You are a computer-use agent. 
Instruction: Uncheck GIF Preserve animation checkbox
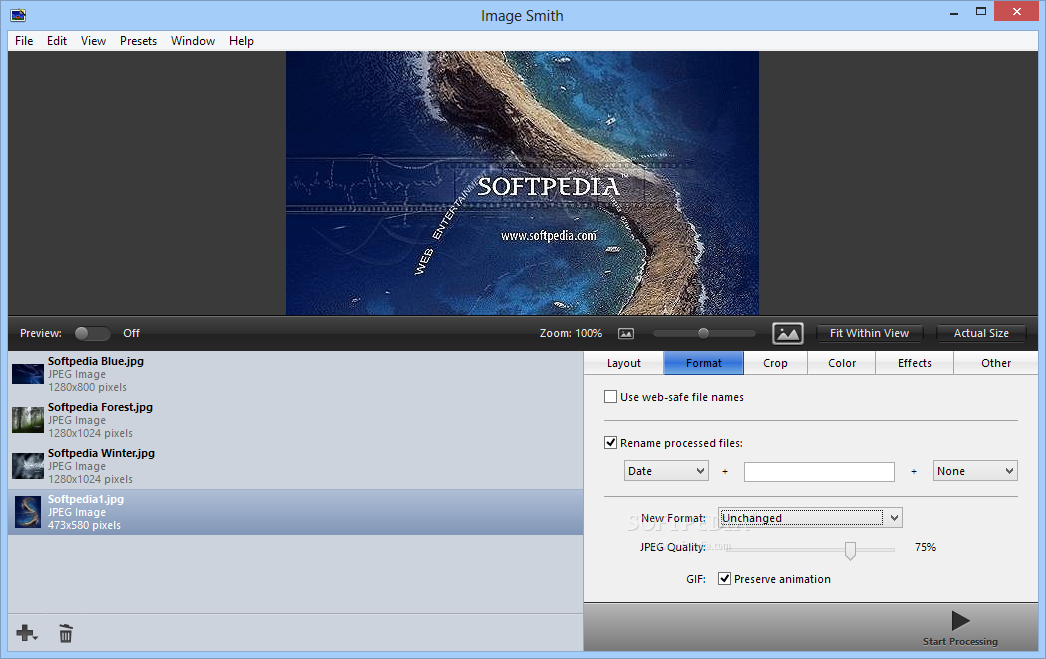pyautogui.click(x=724, y=578)
